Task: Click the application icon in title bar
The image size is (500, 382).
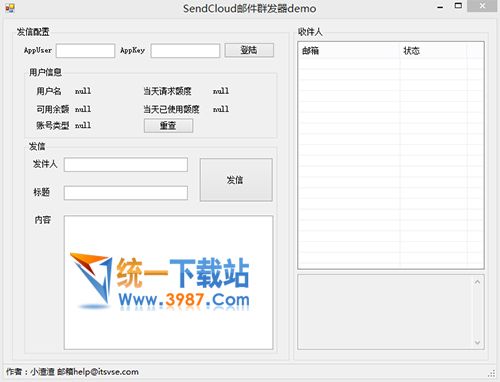Action: (10, 8)
